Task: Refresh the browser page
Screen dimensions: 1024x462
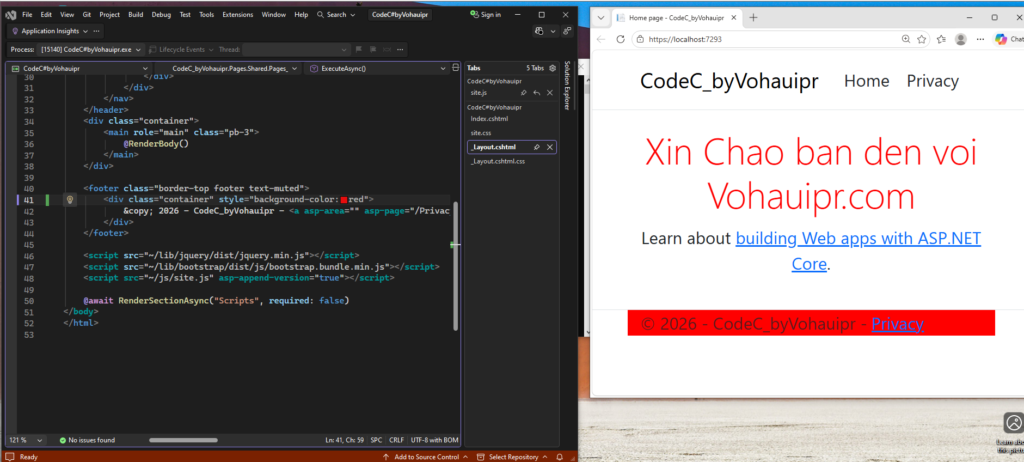Action: (621, 39)
